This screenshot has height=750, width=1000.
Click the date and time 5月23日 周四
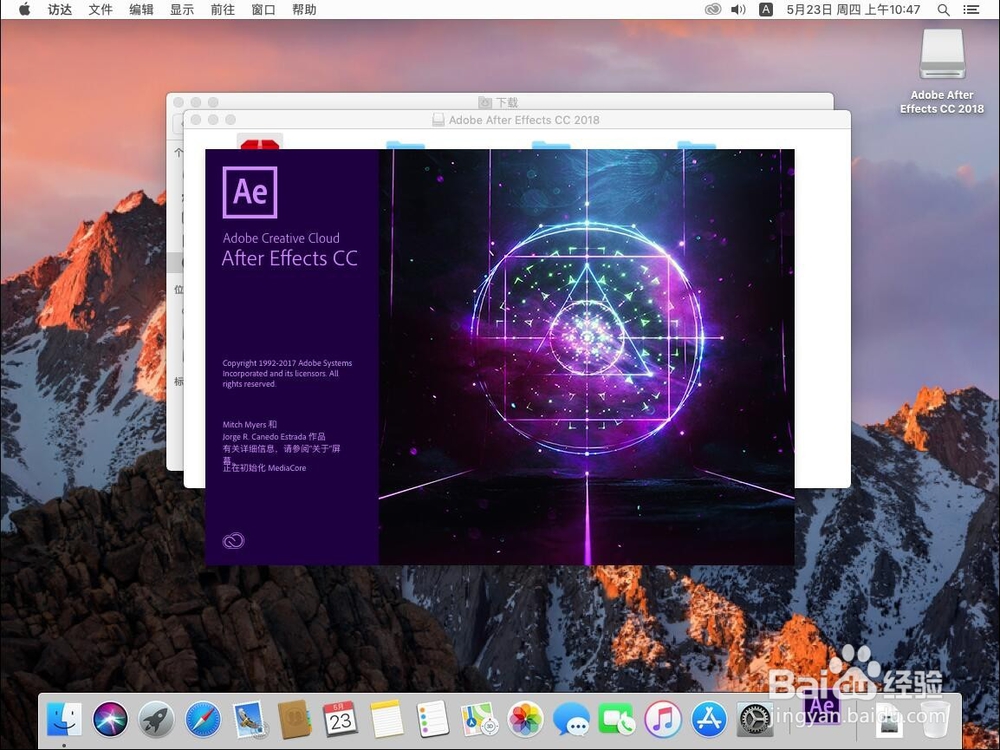[853, 10]
